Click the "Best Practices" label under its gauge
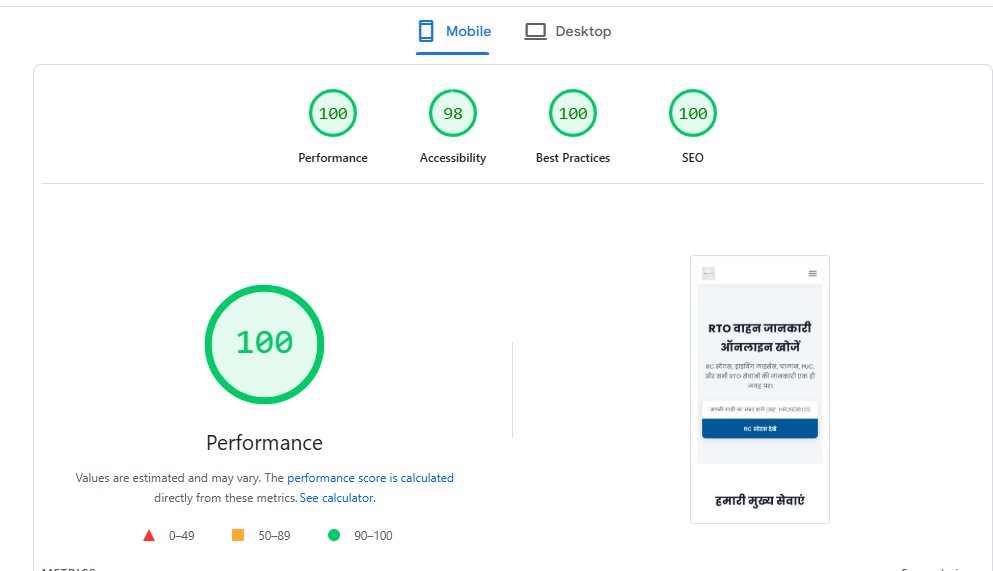The width and height of the screenshot is (993, 571). (573, 158)
